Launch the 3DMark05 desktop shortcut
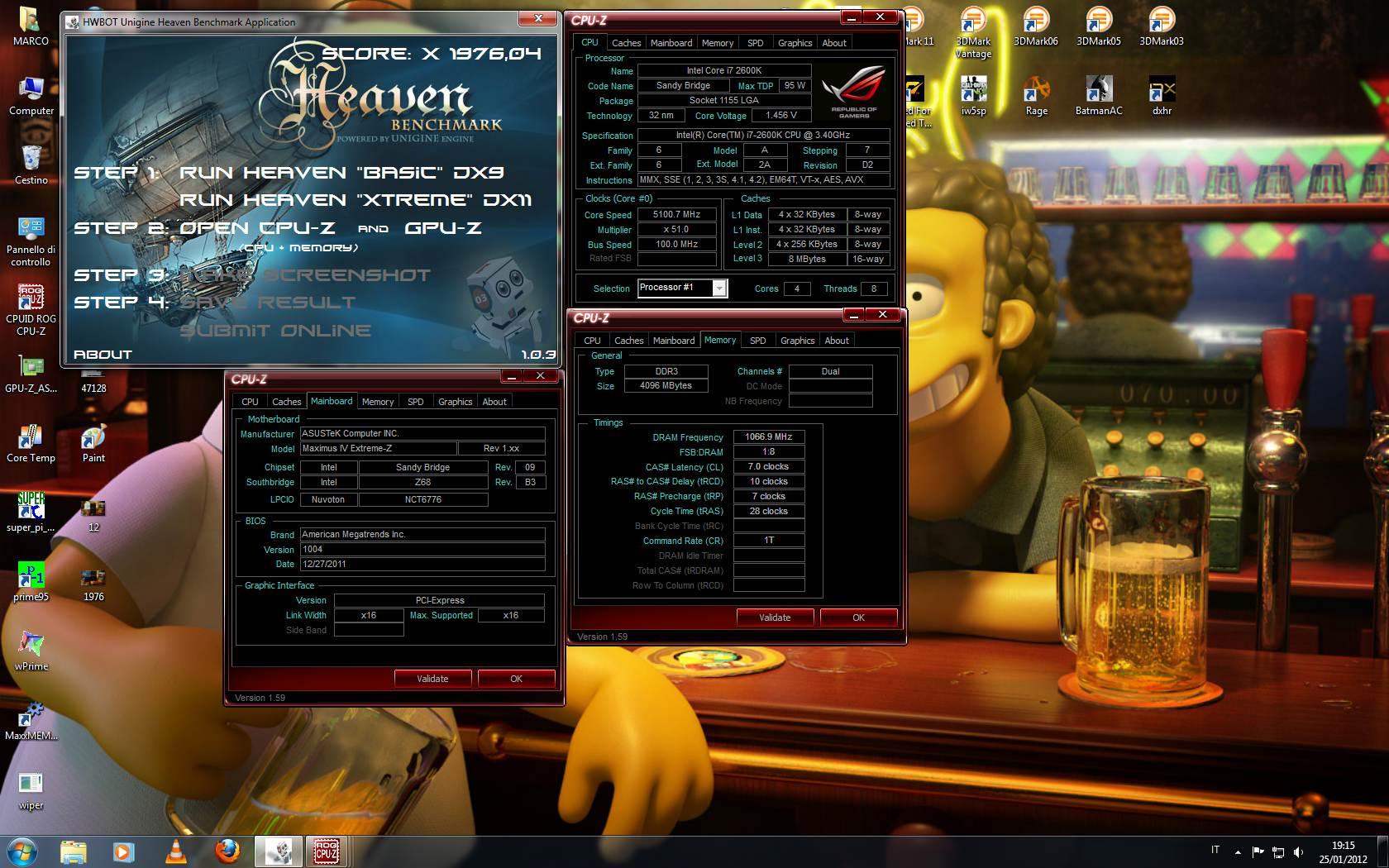This screenshot has width=1389, height=868. point(1099,26)
